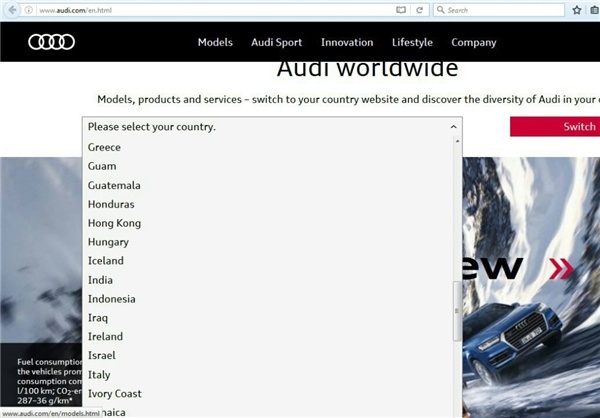This screenshot has height=418, width=600.
Task: Open the Innovation menu
Action: 347,42
